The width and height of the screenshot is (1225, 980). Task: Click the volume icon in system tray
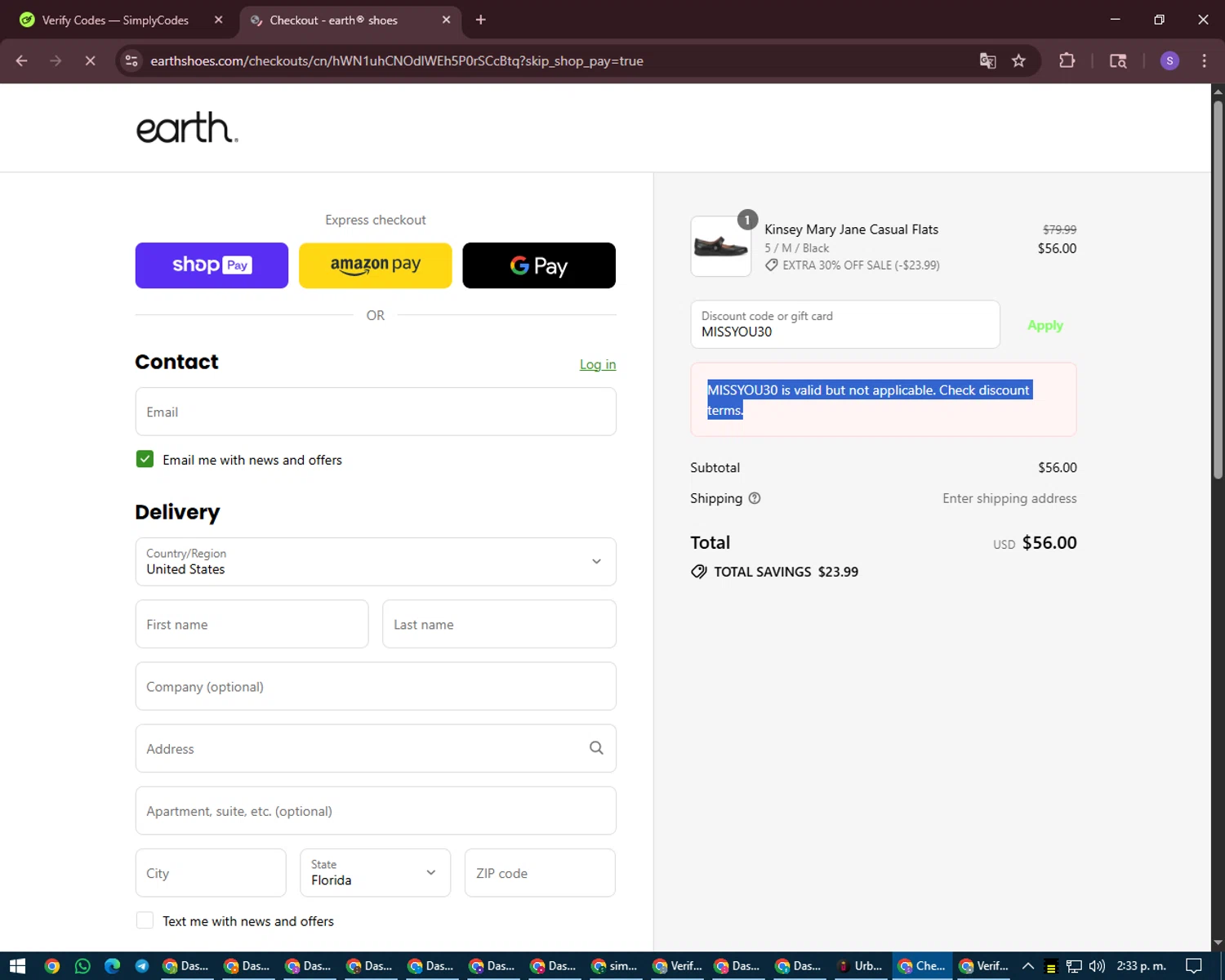tap(1097, 966)
